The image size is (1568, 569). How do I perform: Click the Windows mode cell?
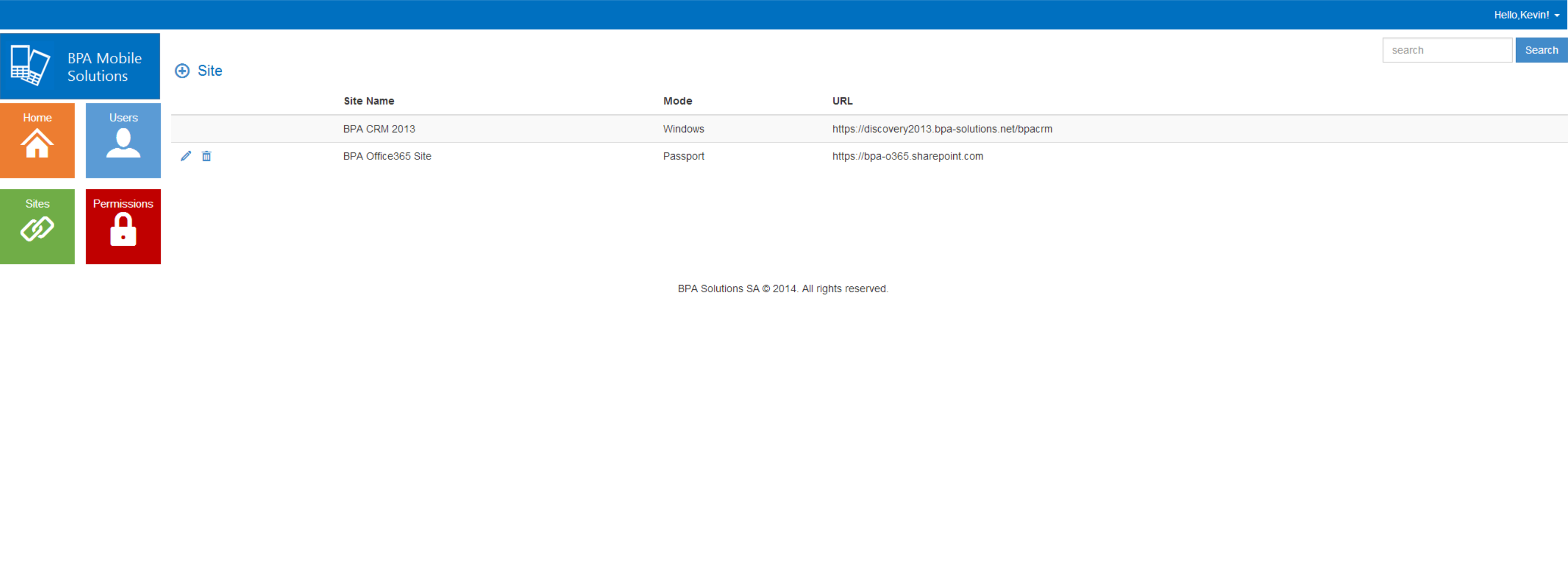[x=683, y=129]
